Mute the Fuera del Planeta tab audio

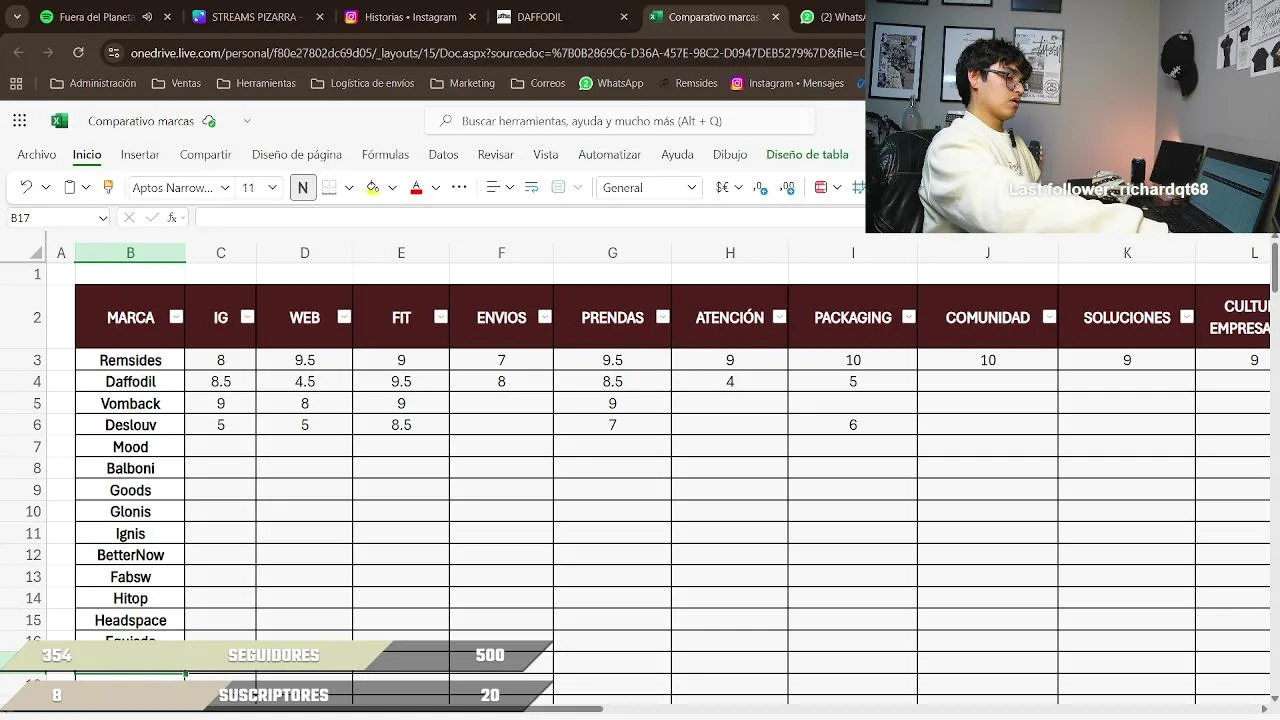(147, 17)
